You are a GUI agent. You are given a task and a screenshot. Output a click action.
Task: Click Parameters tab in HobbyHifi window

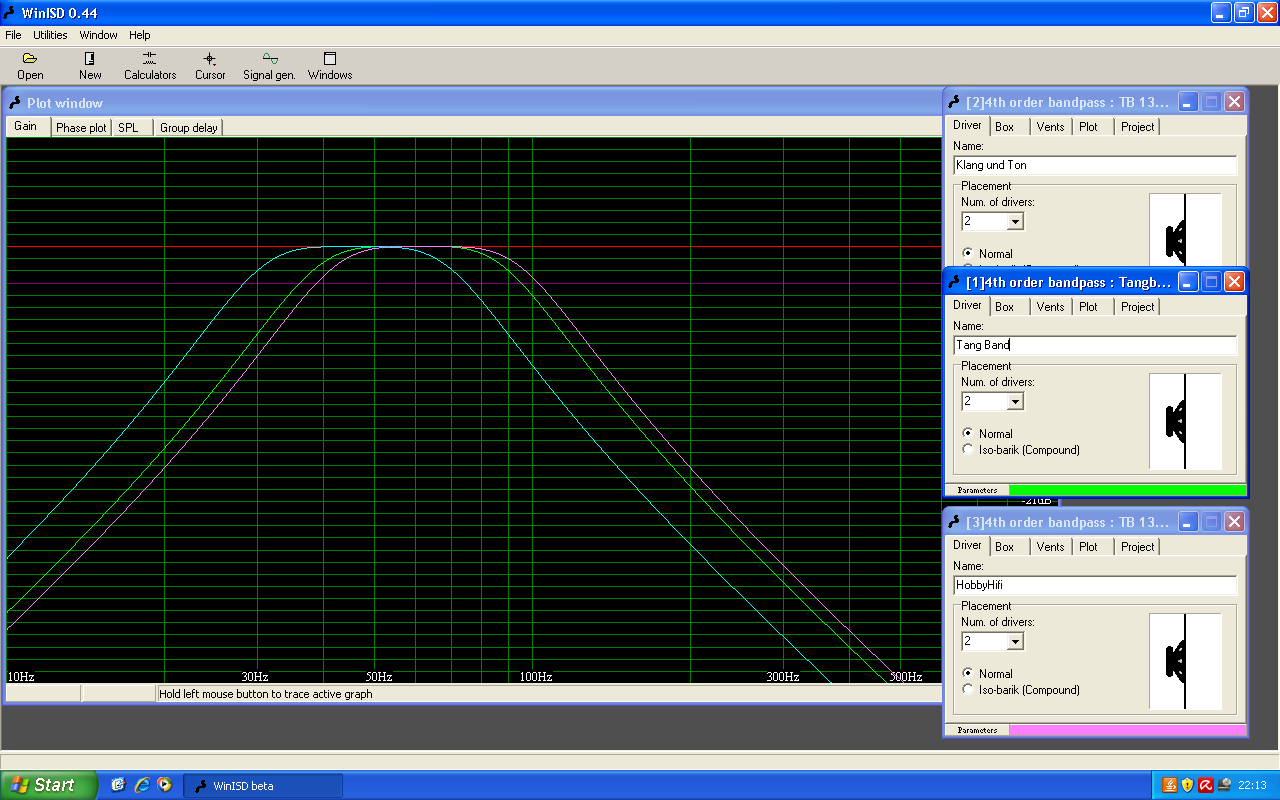[977, 730]
